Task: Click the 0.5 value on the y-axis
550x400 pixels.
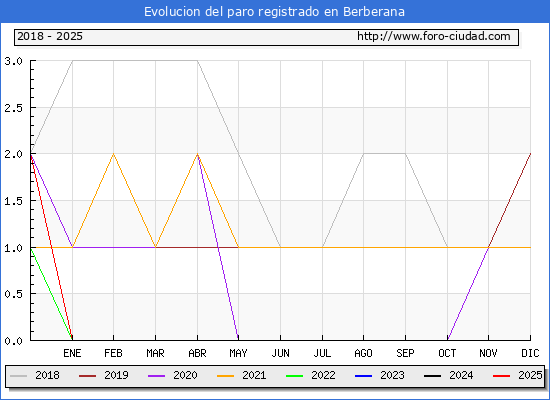Action: point(13,294)
